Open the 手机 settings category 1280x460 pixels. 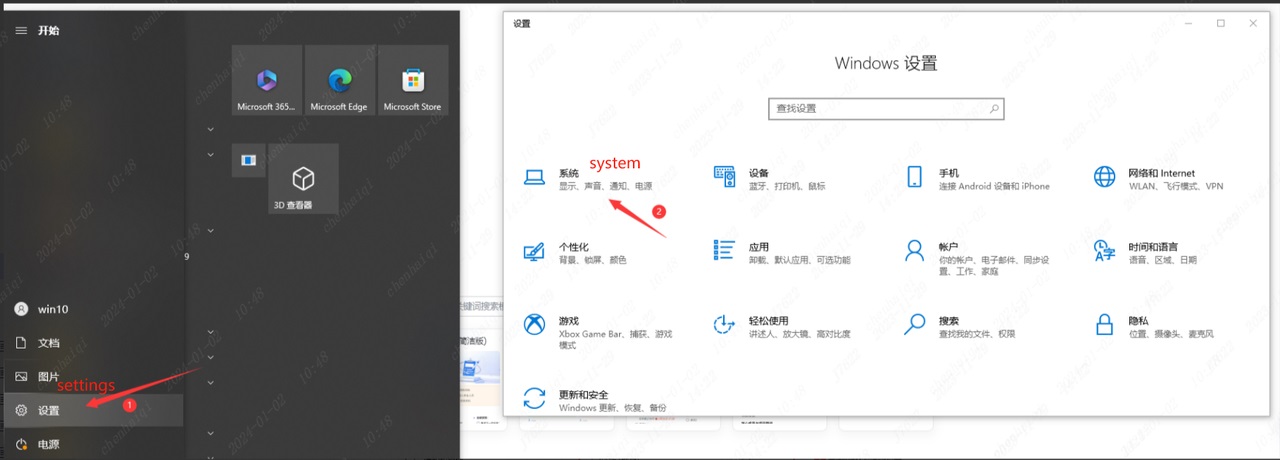[x=978, y=179]
